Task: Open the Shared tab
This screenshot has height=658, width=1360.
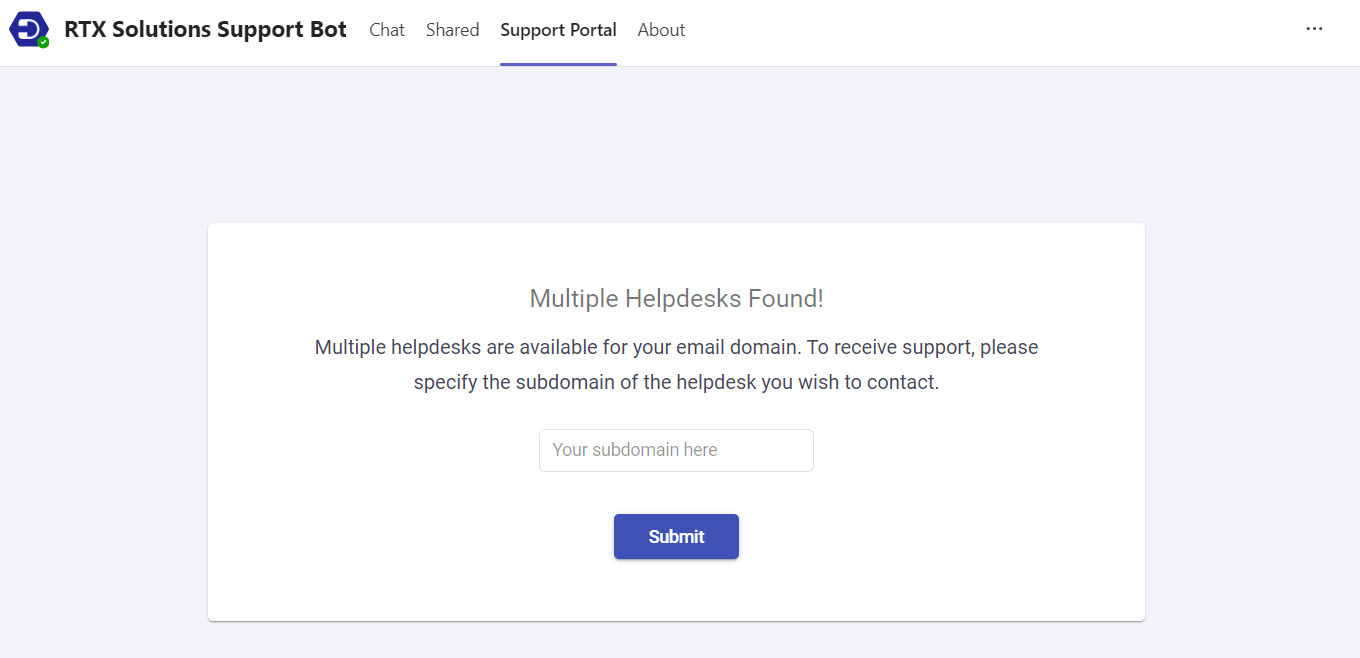Action: [x=452, y=30]
